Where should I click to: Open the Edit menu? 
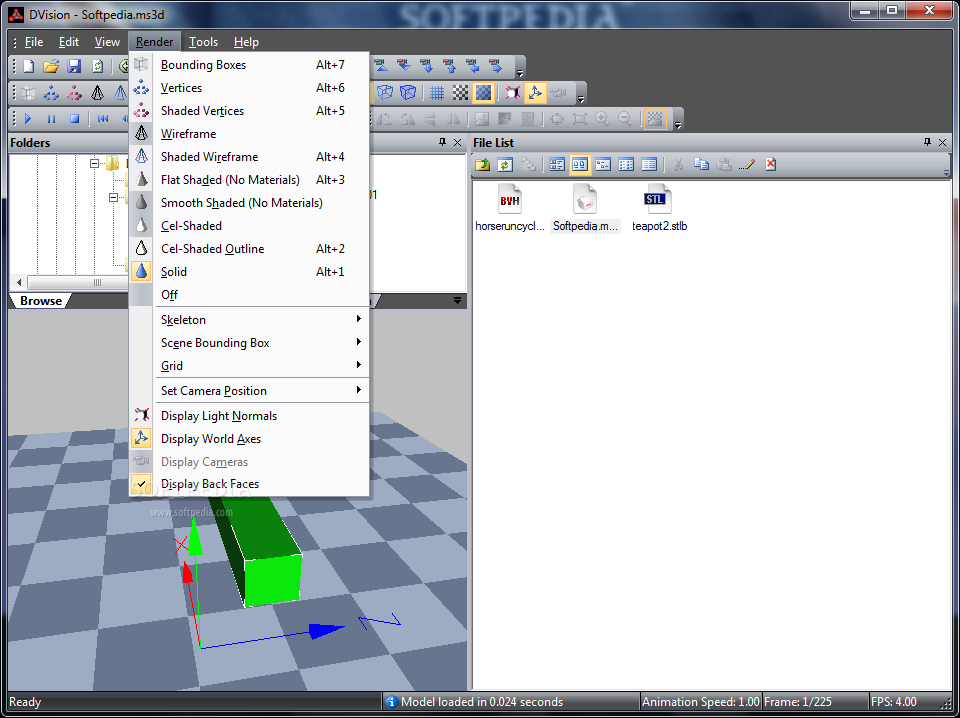pyautogui.click(x=69, y=42)
